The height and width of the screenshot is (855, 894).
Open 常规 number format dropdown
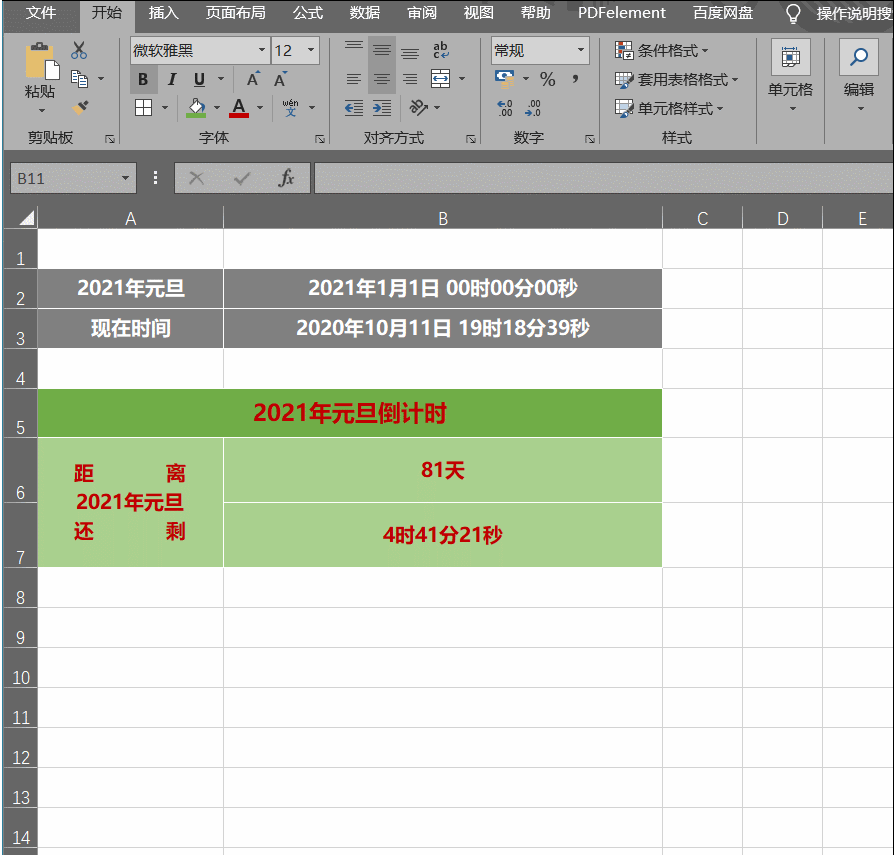(580, 50)
